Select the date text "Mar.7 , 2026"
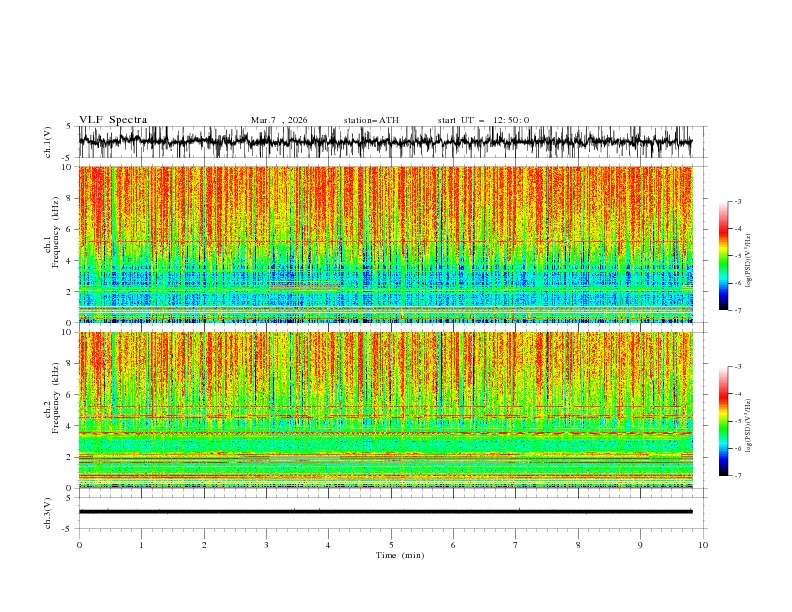The height and width of the screenshot is (612, 792). click(x=279, y=120)
